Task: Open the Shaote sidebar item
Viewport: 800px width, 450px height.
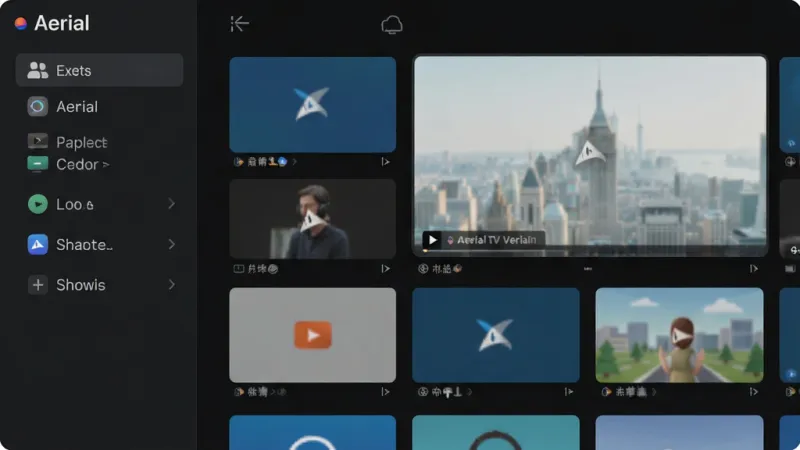Action: tap(99, 244)
